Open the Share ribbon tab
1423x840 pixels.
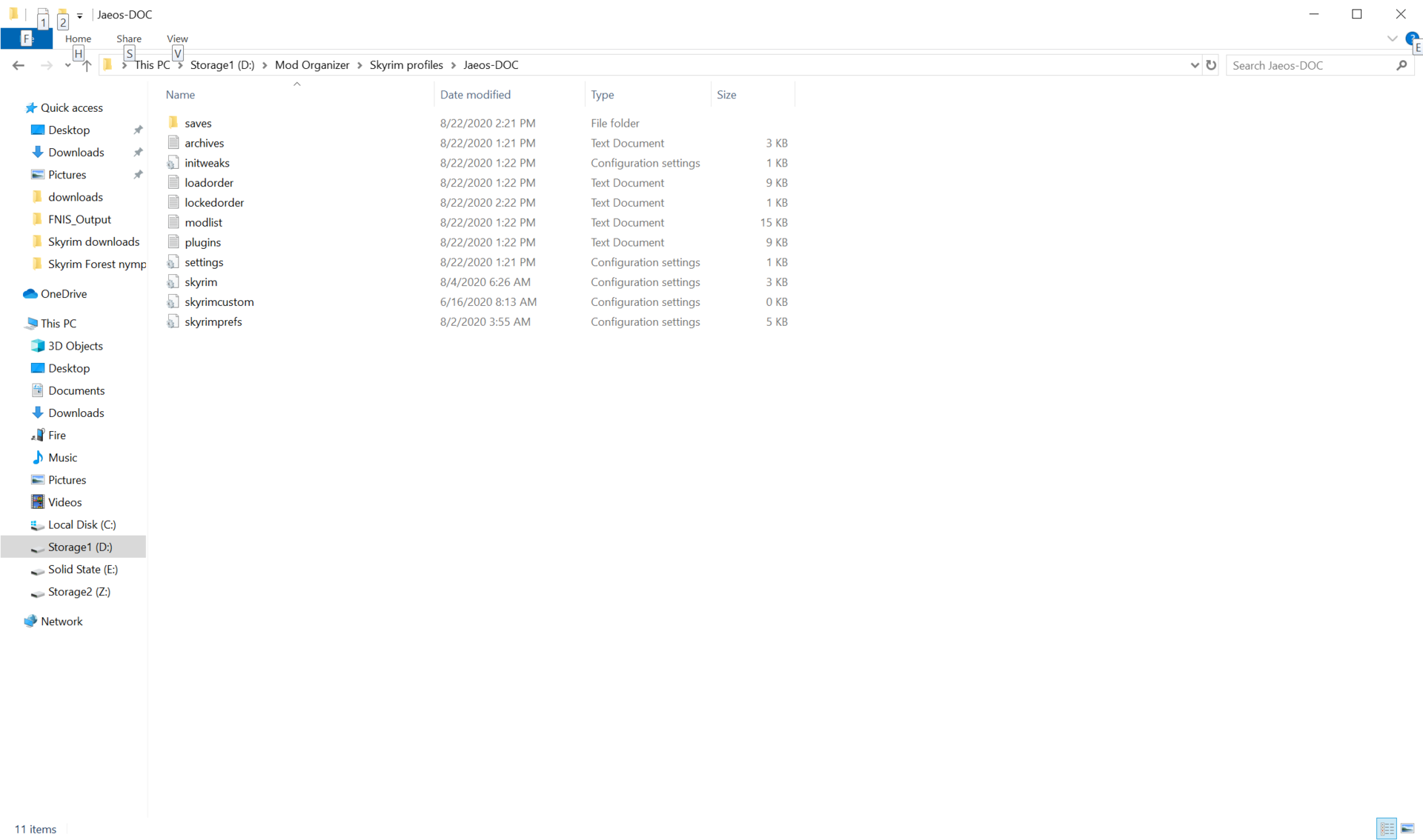pyautogui.click(x=129, y=39)
